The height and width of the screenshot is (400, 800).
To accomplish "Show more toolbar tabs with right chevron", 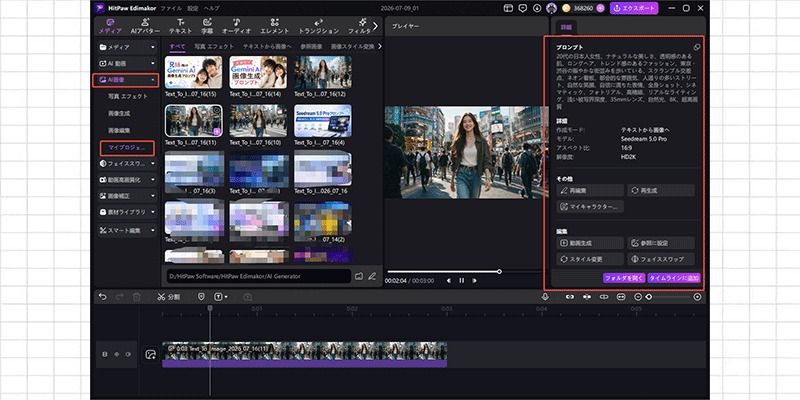I will click(376, 26).
